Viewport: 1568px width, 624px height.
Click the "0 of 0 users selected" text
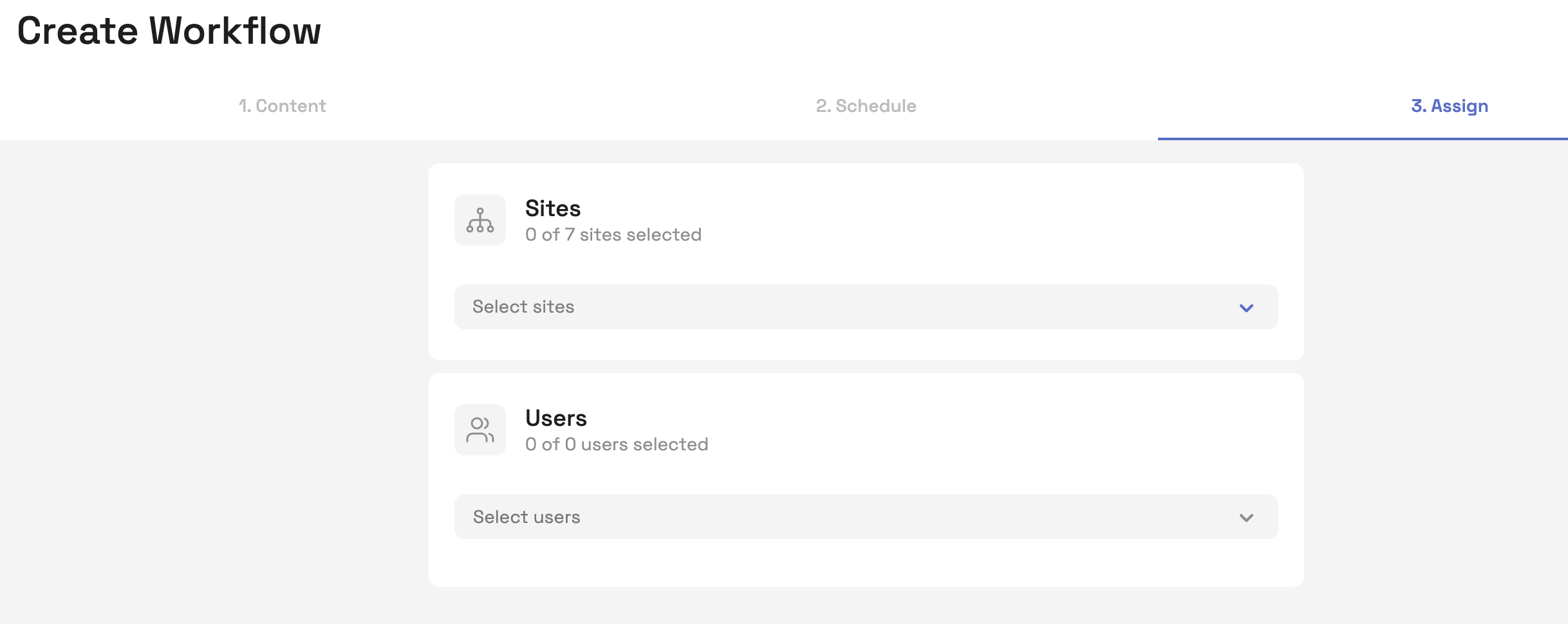click(616, 445)
